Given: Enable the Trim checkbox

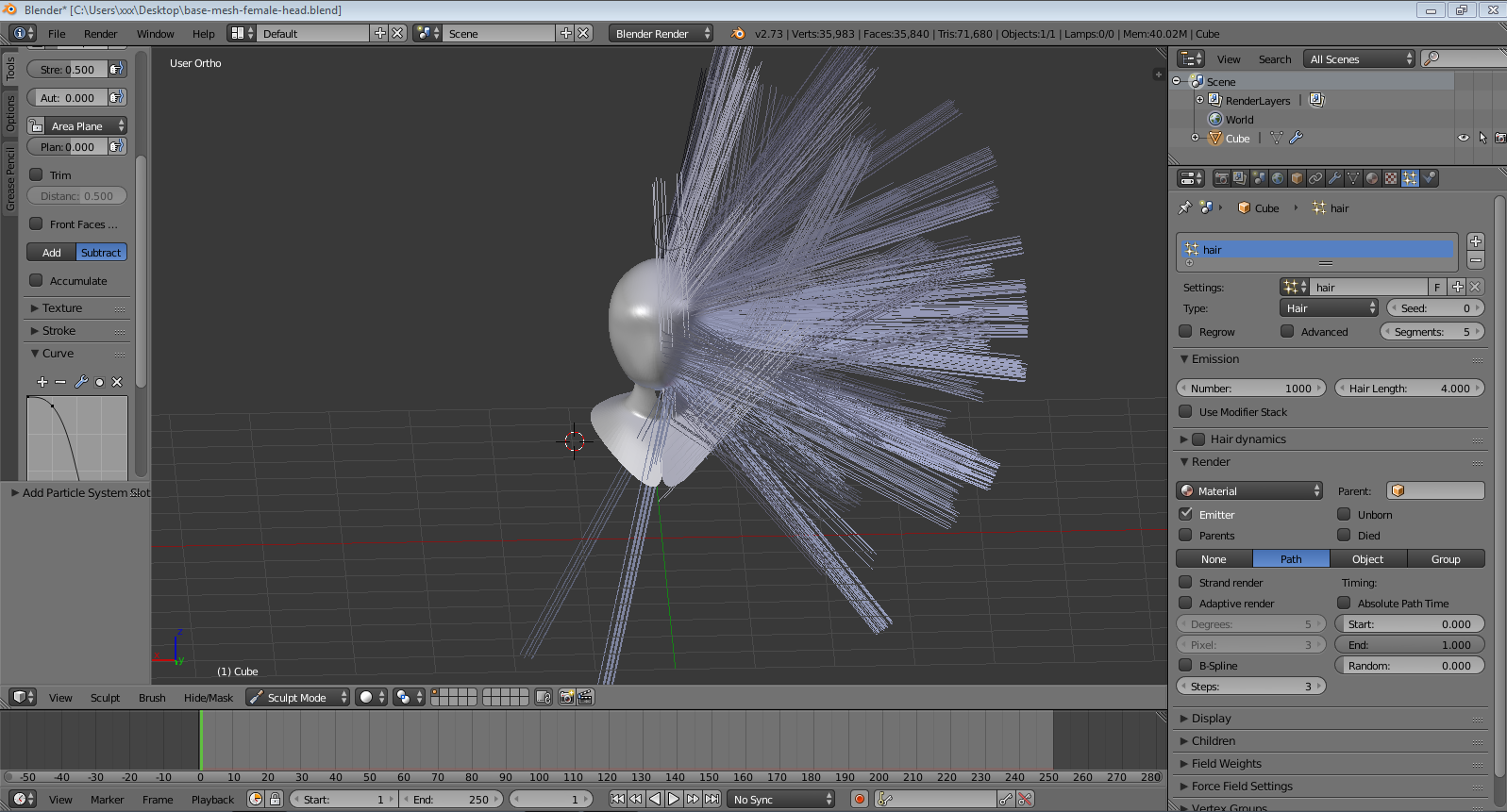Looking at the screenshot, I should pos(36,174).
